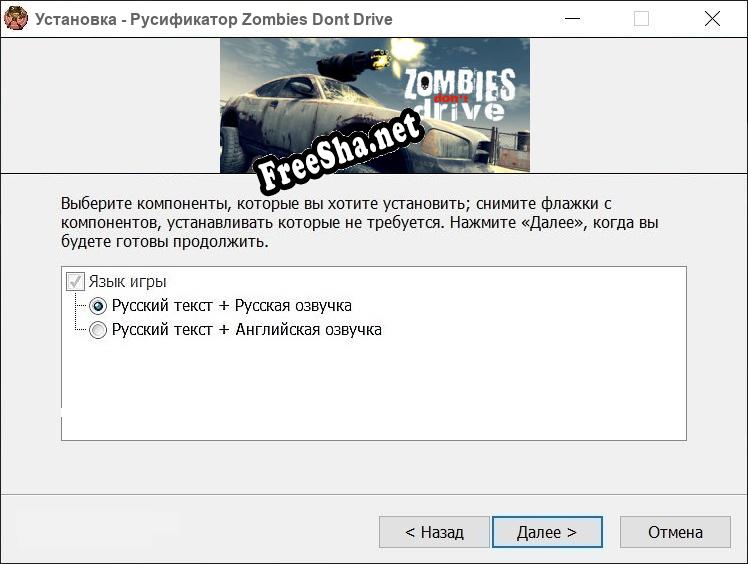Click the installer icon in the title bar
748x564 pixels.
(16, 19)
